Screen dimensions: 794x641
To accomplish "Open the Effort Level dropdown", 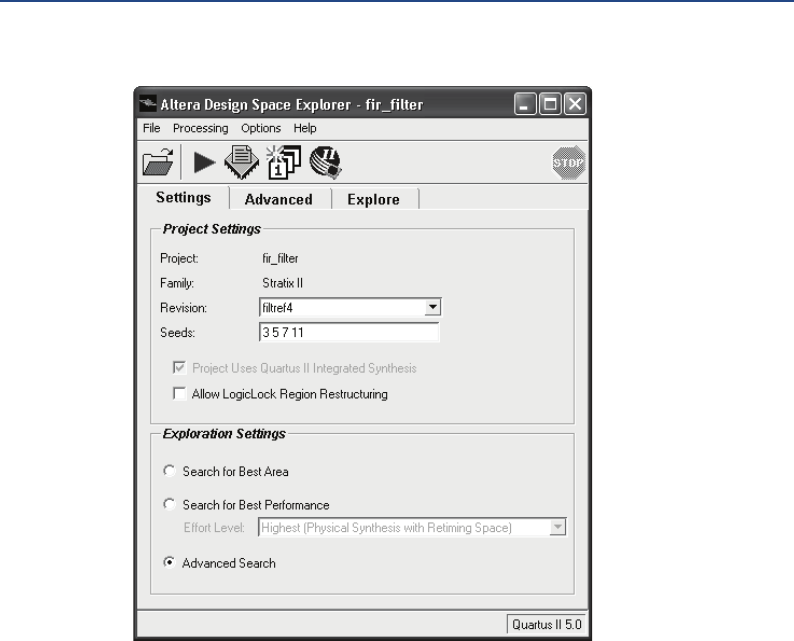I will tap(558, 527).
